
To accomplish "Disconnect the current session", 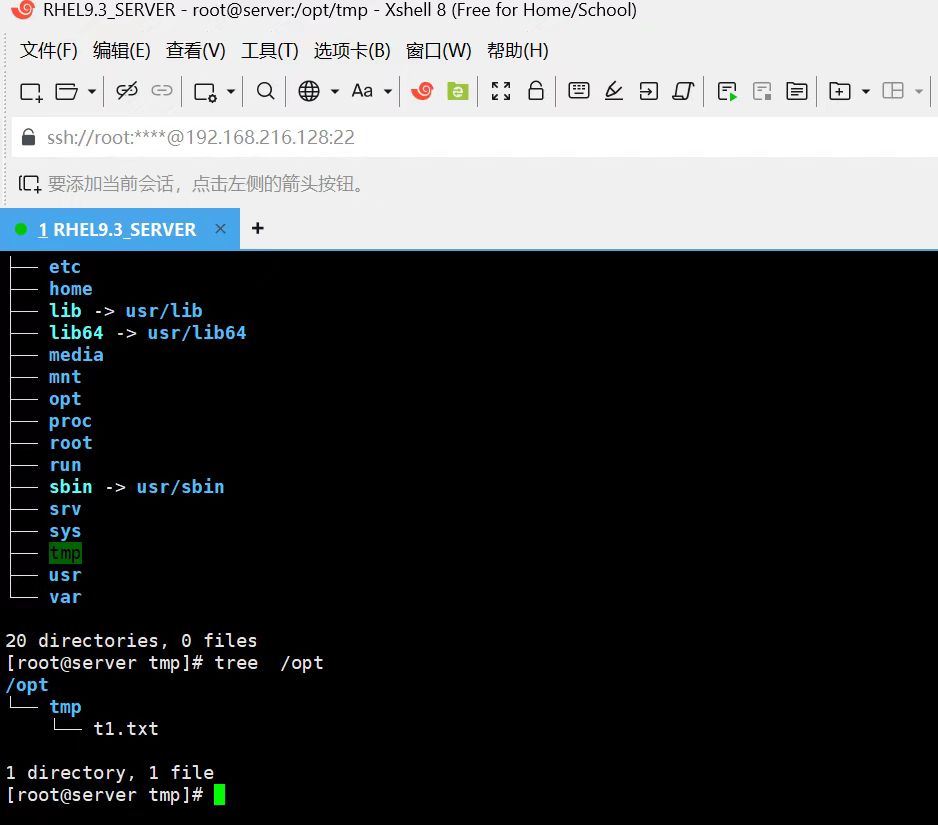I will pos(126,91).
